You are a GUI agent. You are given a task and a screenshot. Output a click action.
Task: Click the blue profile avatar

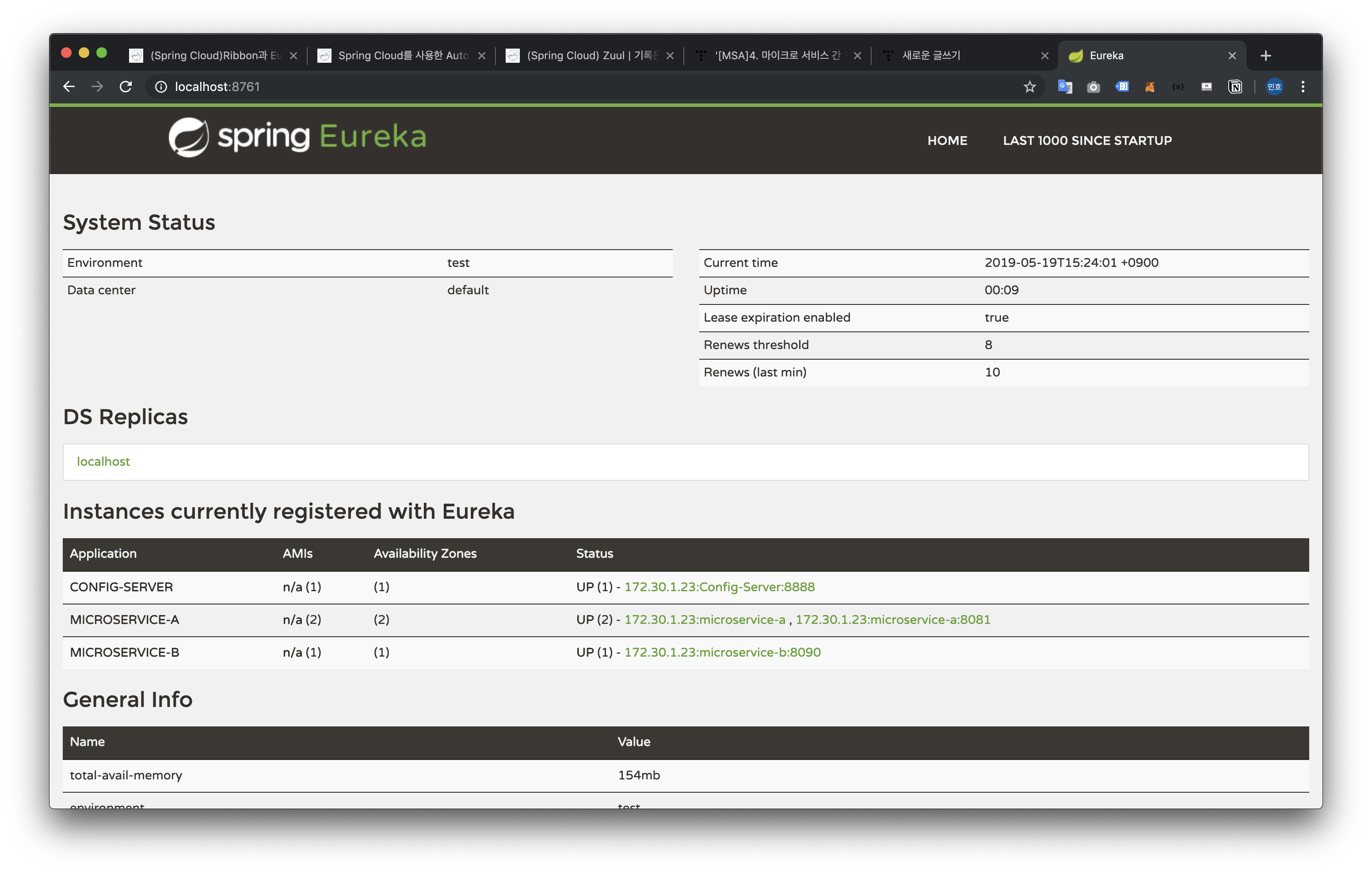click(x=1274, y=87)
